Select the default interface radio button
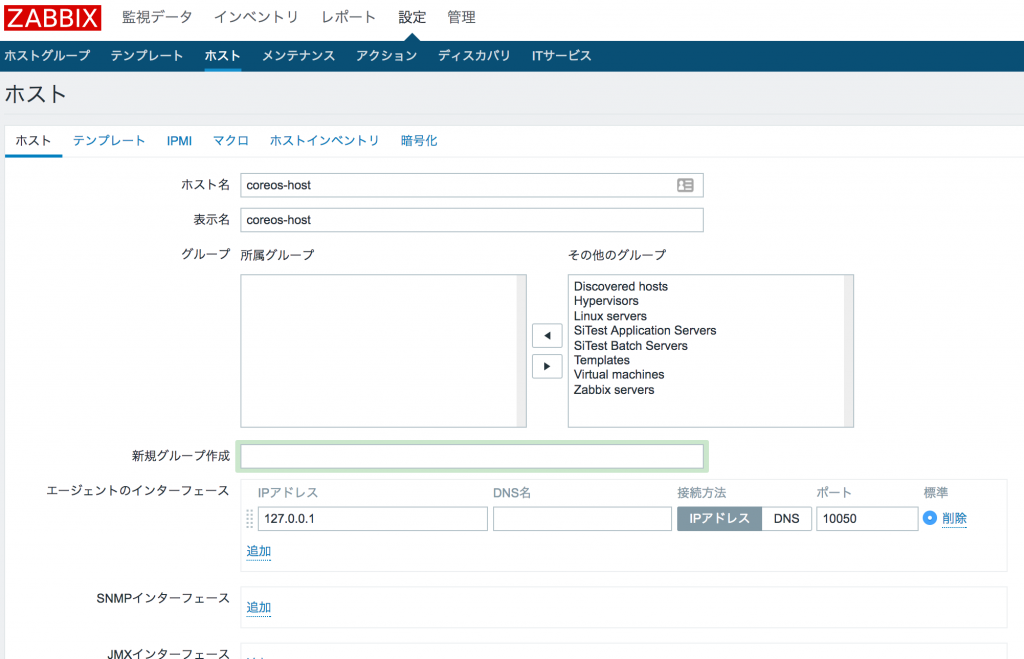Screen dimensions: 1024x659 [929, 518]
